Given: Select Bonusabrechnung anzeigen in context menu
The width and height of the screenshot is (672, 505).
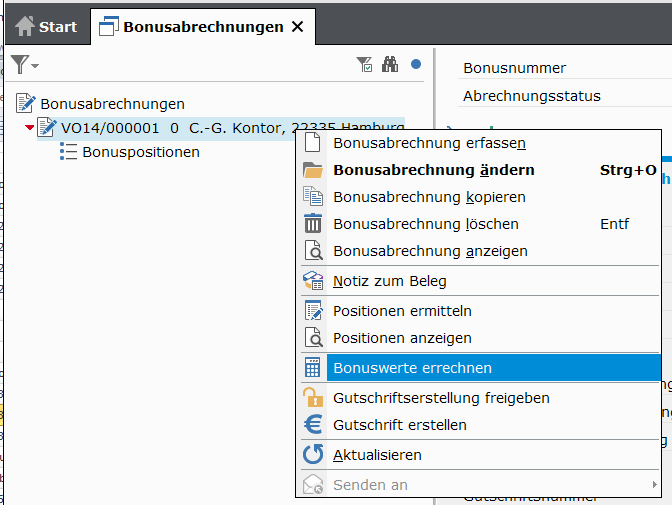Looking at the screenshot, I should (x=429, y=251).
